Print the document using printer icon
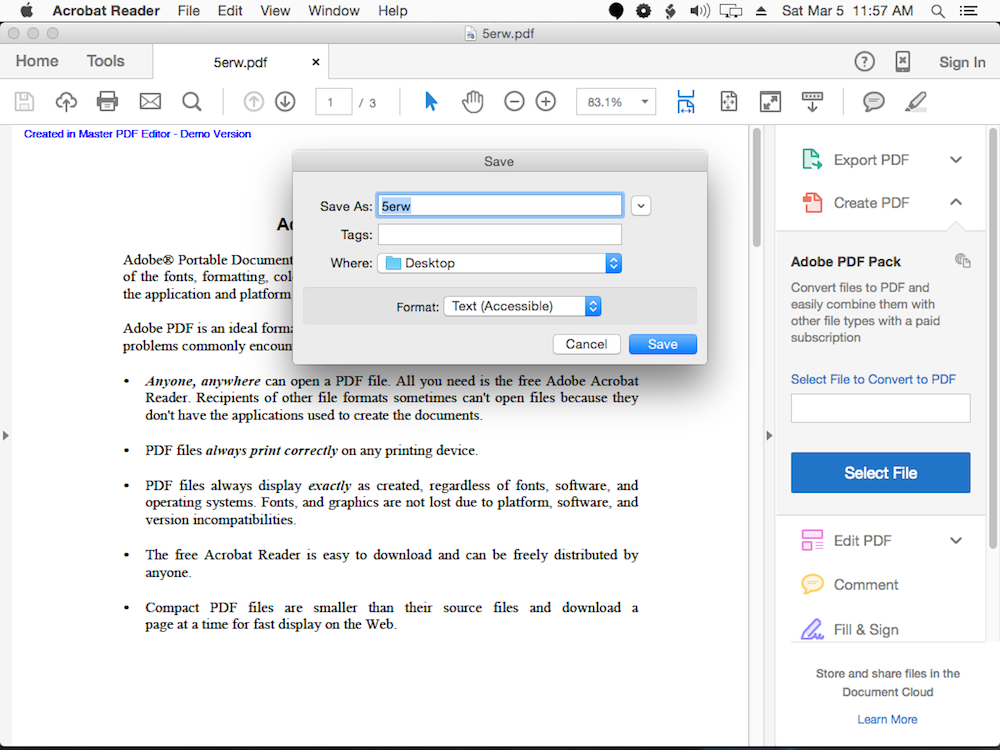The height and width of the screenshot is (750, 1000). [107, 101]
